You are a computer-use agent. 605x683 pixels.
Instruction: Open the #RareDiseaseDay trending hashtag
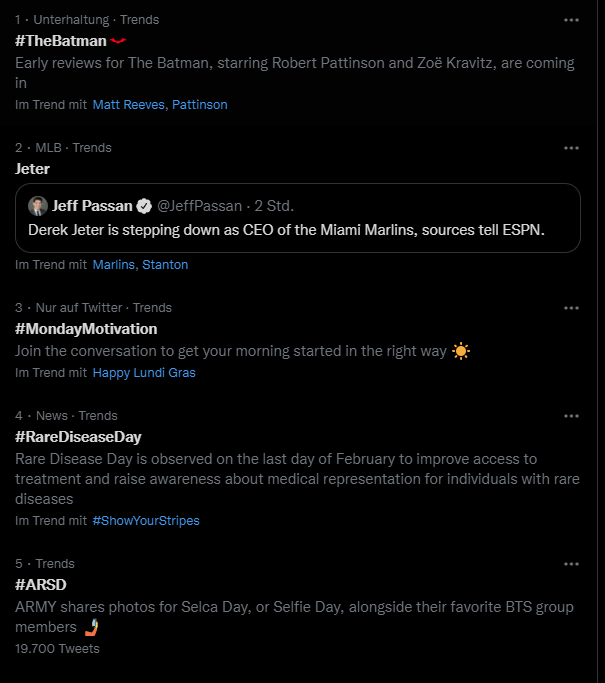click(x=78, y=437)
